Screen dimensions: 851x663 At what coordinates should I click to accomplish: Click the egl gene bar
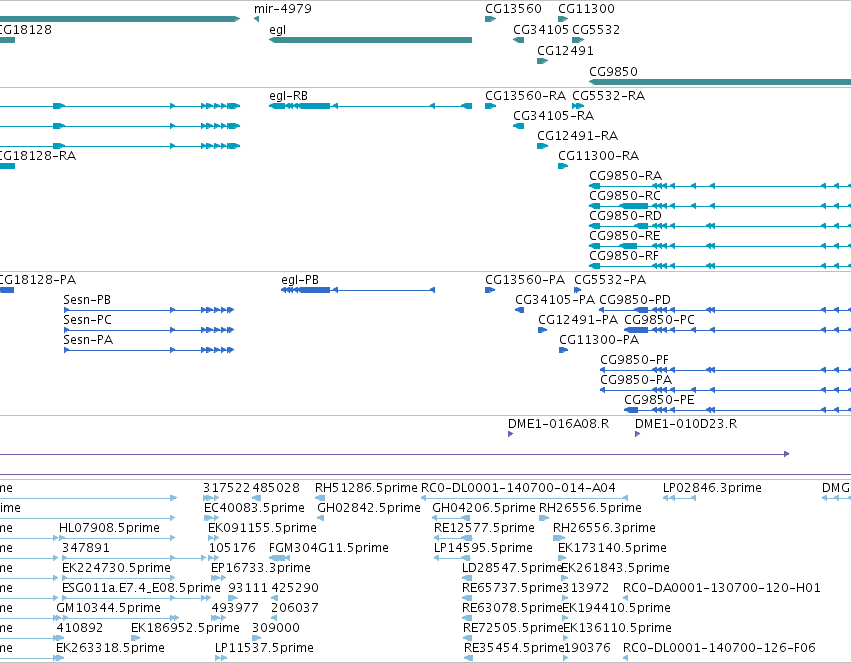[x=371, y=40]
